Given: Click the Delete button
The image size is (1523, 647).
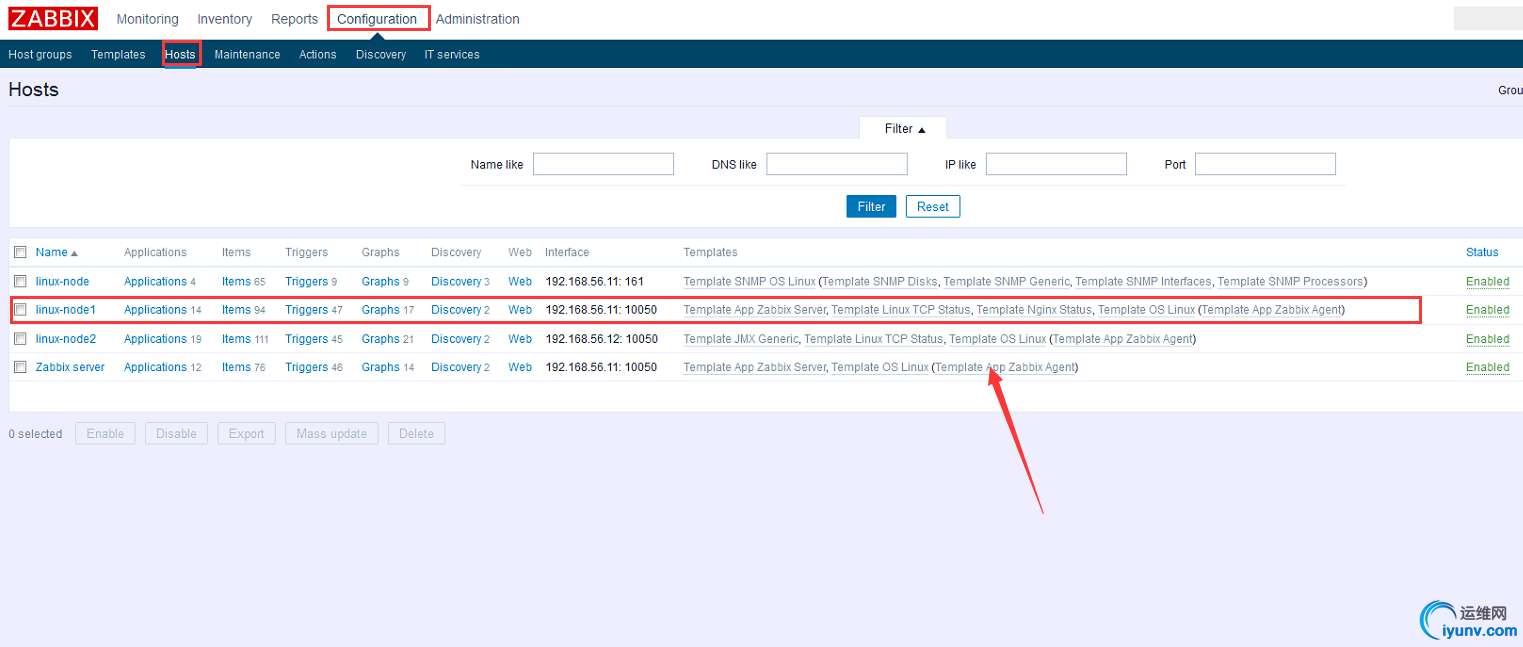Looking at the screenshot, I should pos(416,434).
